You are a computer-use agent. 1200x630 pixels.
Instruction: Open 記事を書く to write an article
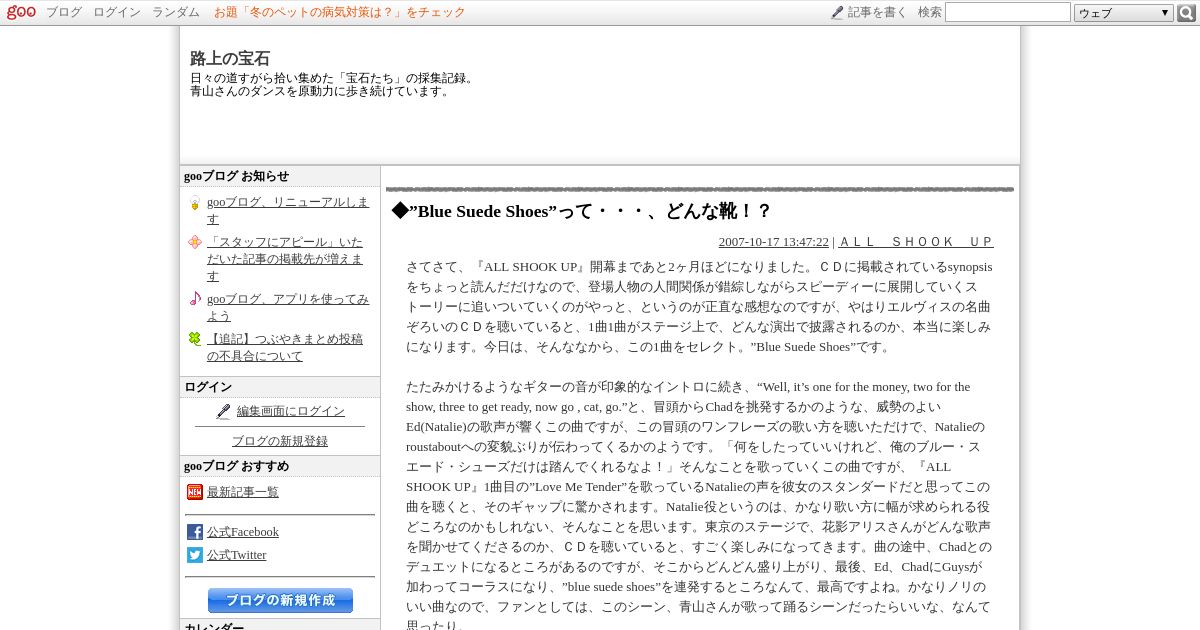[877, 12]
